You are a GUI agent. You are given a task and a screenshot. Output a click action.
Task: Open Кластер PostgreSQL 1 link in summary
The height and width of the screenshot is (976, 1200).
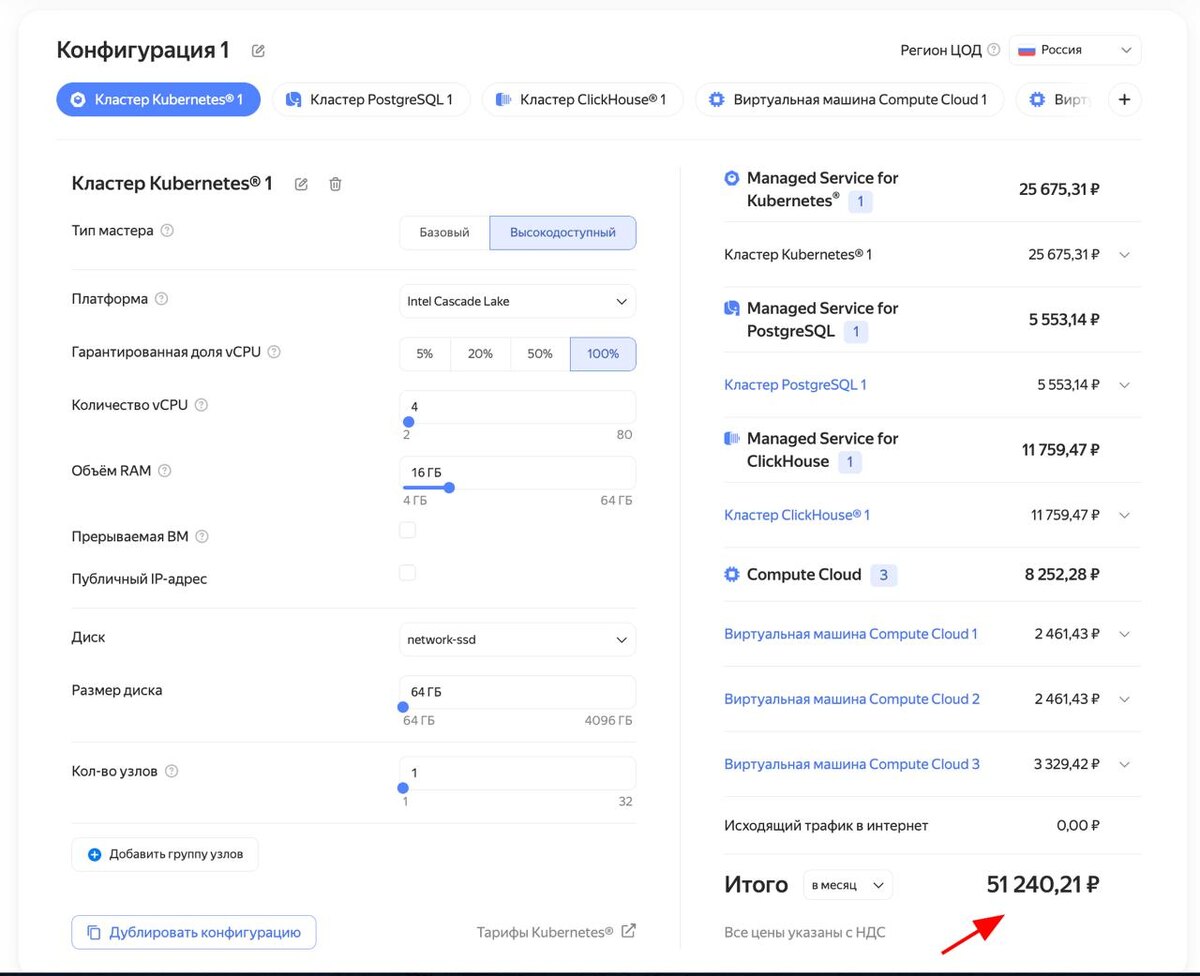coord(795,385)
